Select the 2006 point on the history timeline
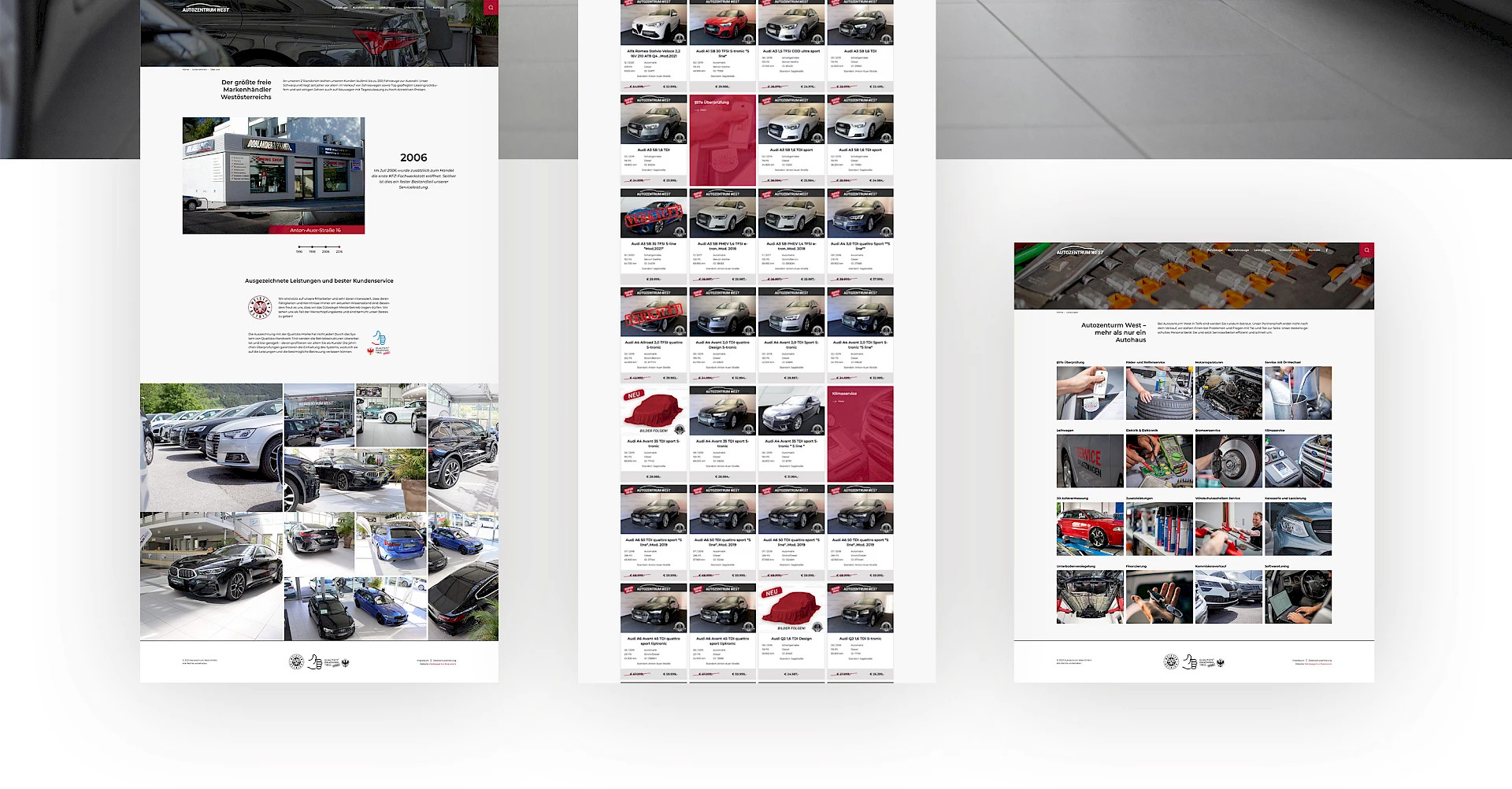The width and height of the screenshot is (1512, 789). tap(326, 247)
